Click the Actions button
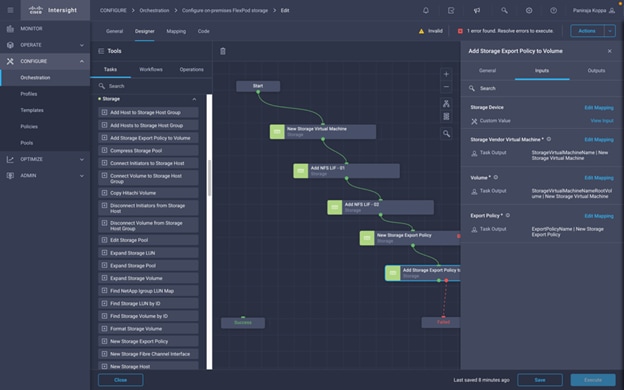The width and height of the screenshot is (624, 390). 587,31
